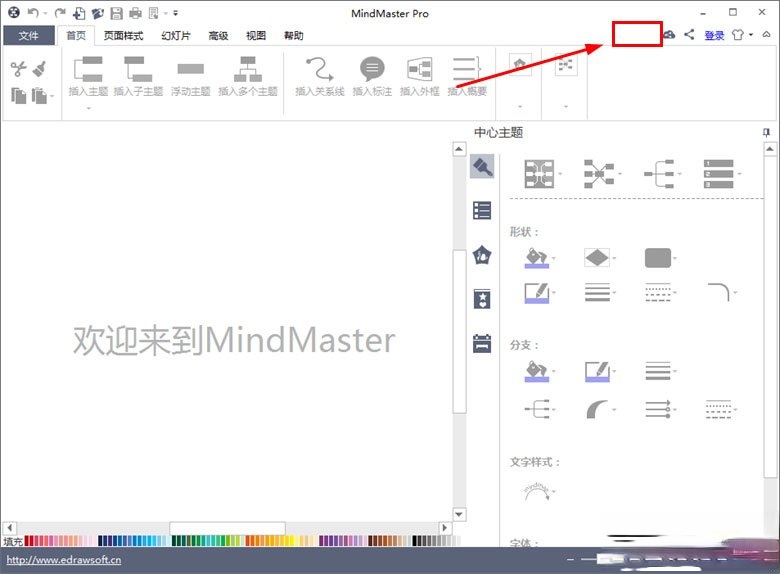
Task: Click 插入子主题 insert subtopic button
Action: [x=138, y=76]
